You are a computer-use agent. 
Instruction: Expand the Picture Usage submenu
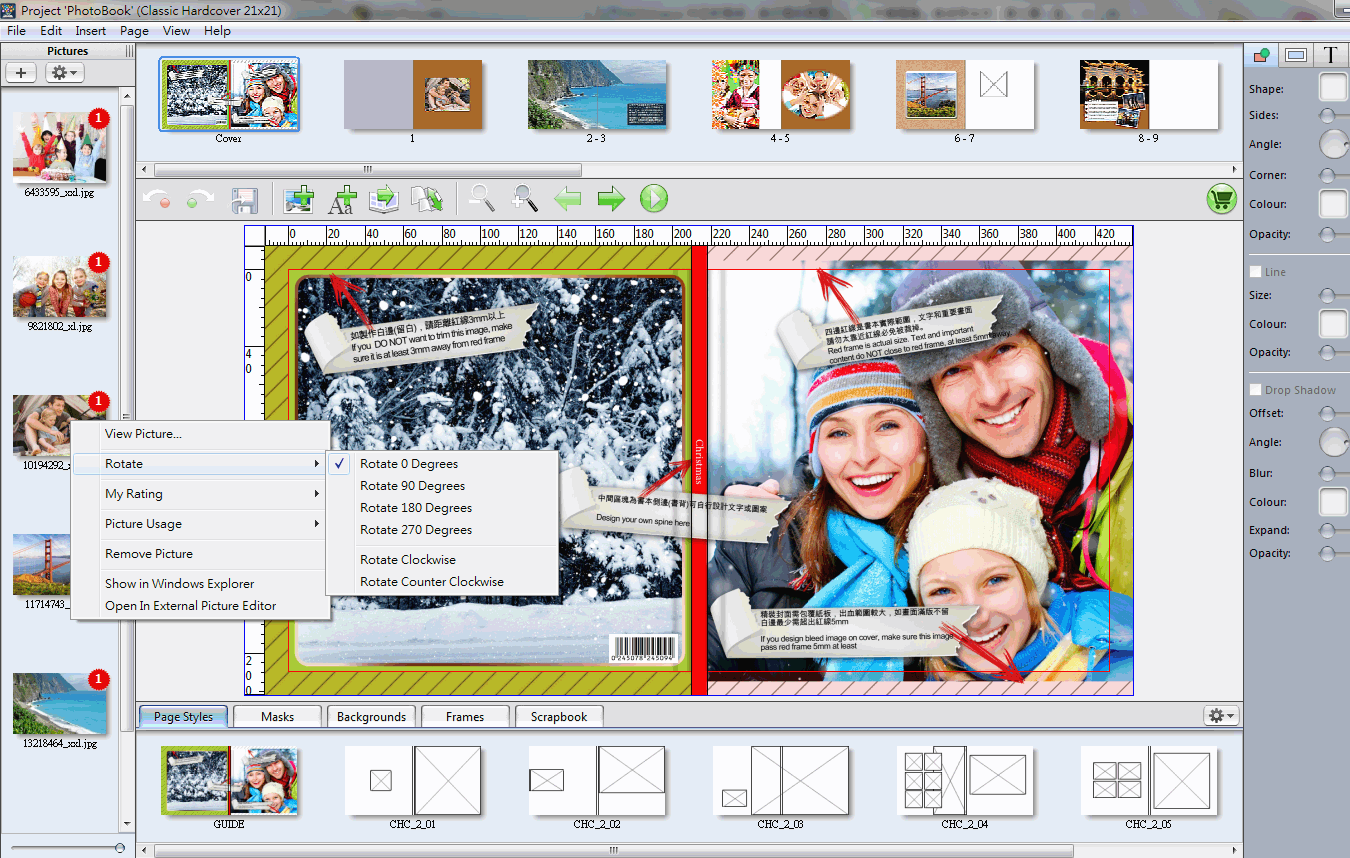click(x=201, y=524)
